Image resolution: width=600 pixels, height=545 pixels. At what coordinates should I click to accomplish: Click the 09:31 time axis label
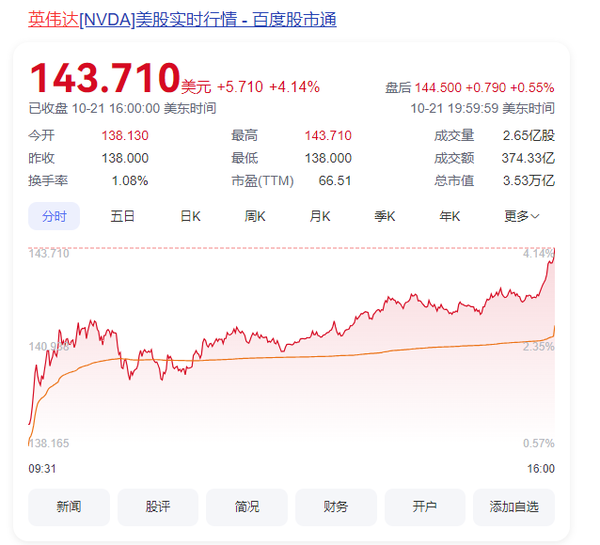[42, 468]
